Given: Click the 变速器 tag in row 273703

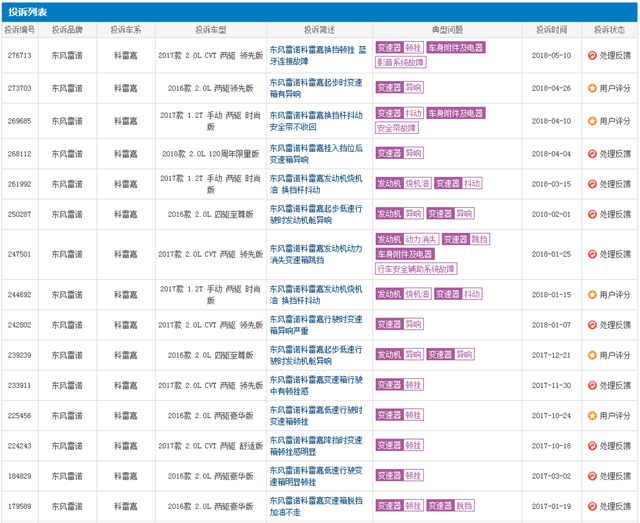Looking at the screenshot, I should (x=389, y=87).
